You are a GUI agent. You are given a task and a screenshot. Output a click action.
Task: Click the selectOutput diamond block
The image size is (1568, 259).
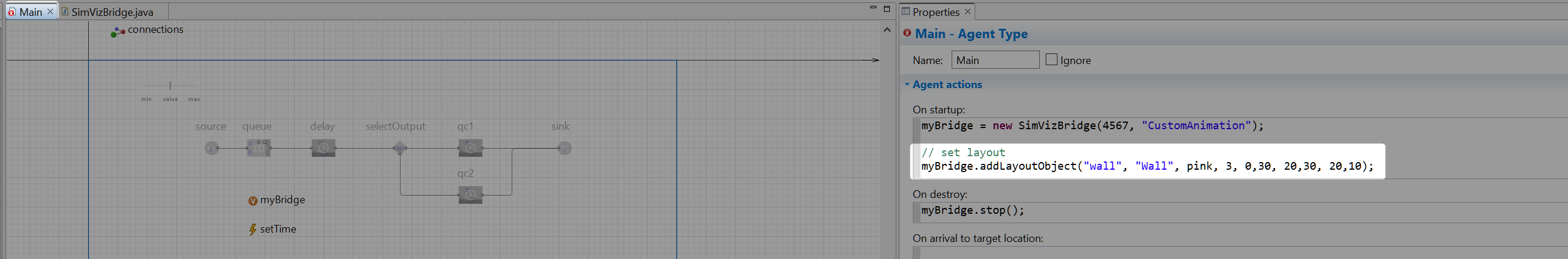coord(400,148)
